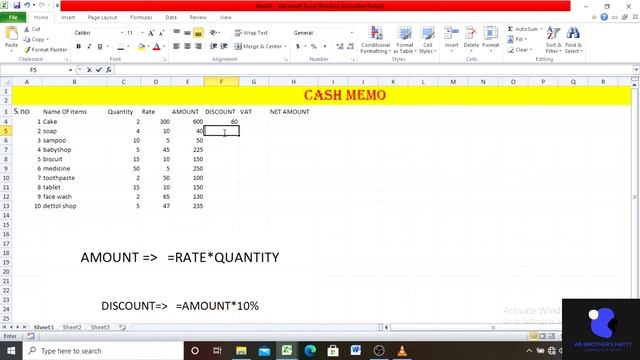
Task: Apply Percent Style format
Action: click(313, 47)
